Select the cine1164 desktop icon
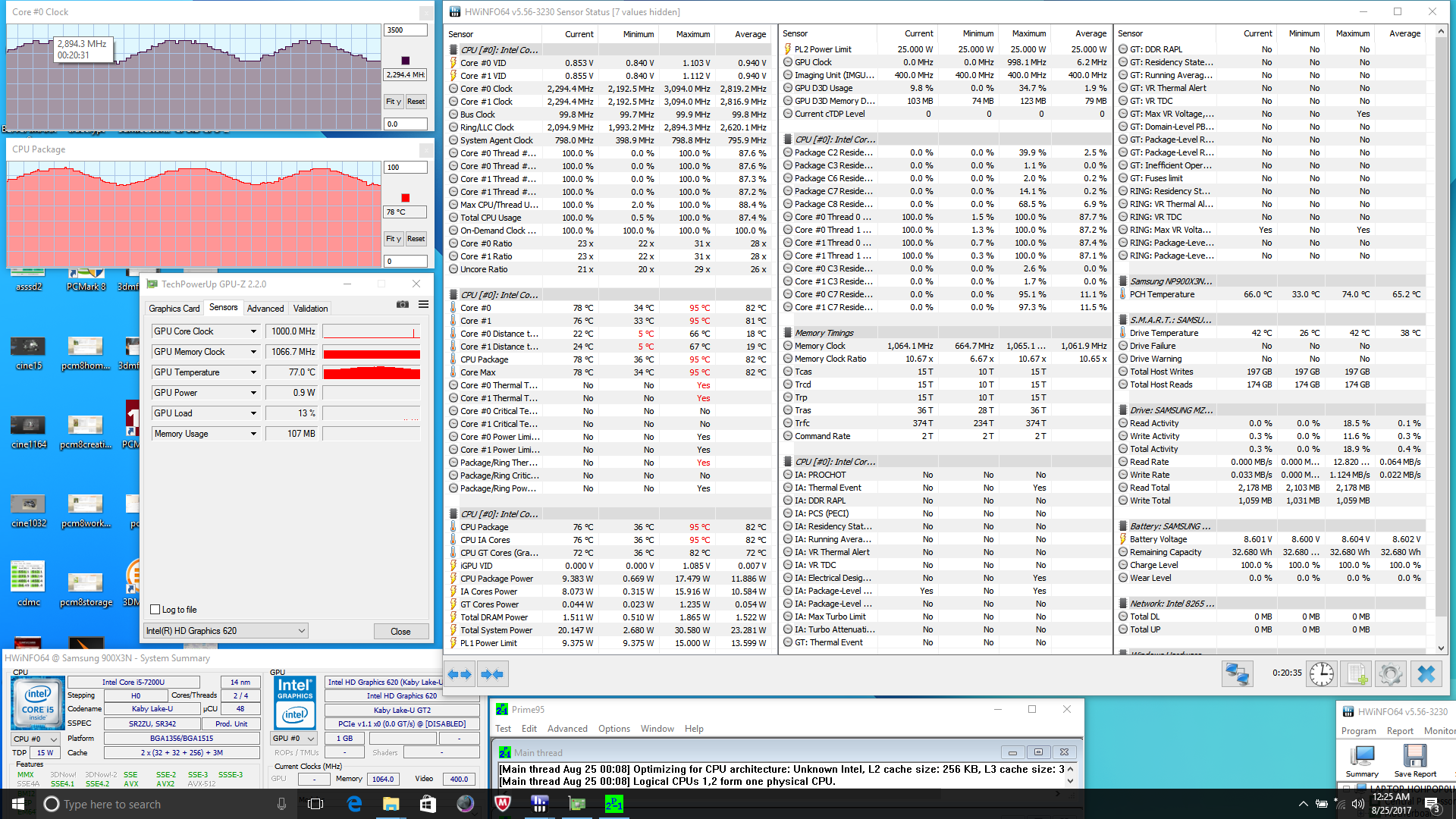Image resolution: width=1456 pixels, height=819 pixels. point(29,433)
